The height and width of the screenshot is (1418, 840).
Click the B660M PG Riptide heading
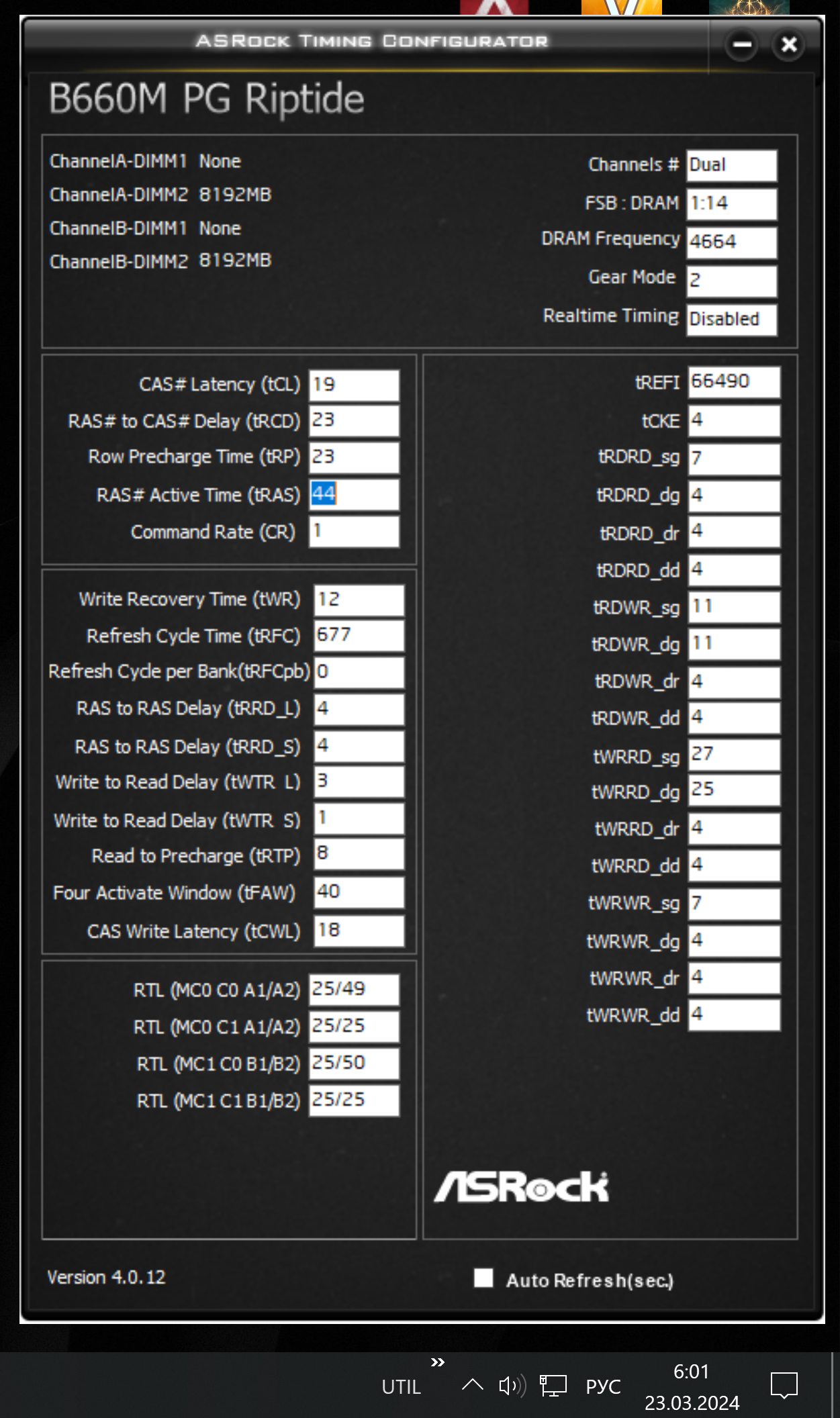tap(207, 99)
